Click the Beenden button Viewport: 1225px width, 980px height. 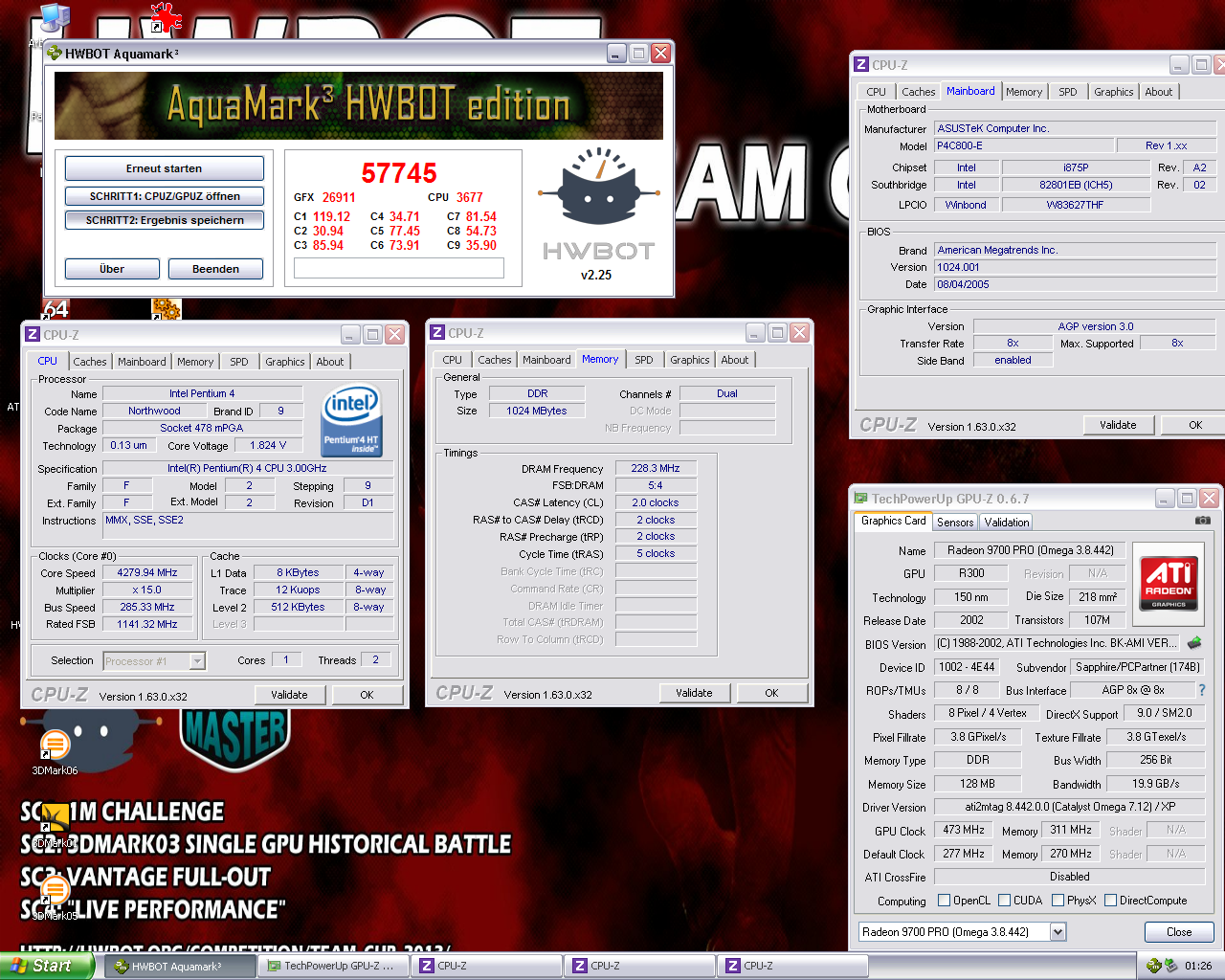[216, 269]
